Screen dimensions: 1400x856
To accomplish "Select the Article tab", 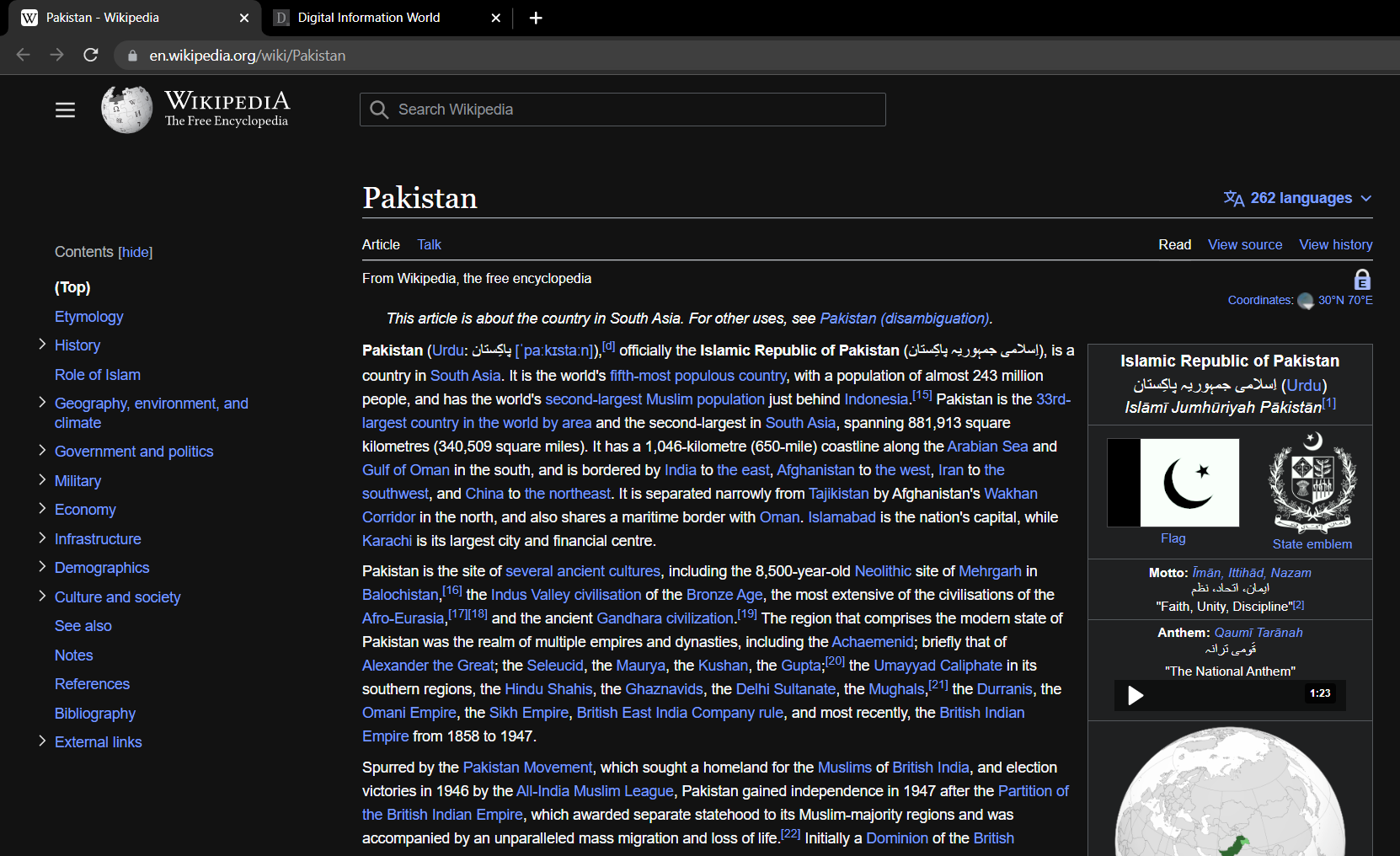I will coord(381,244).
